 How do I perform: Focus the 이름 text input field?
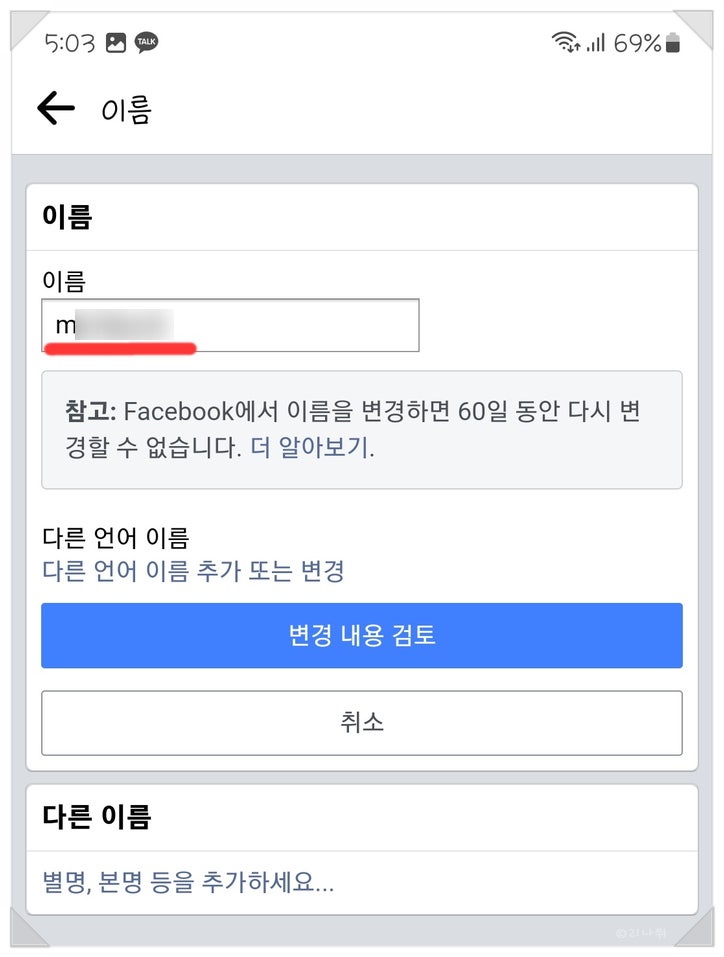pos(230,325)
